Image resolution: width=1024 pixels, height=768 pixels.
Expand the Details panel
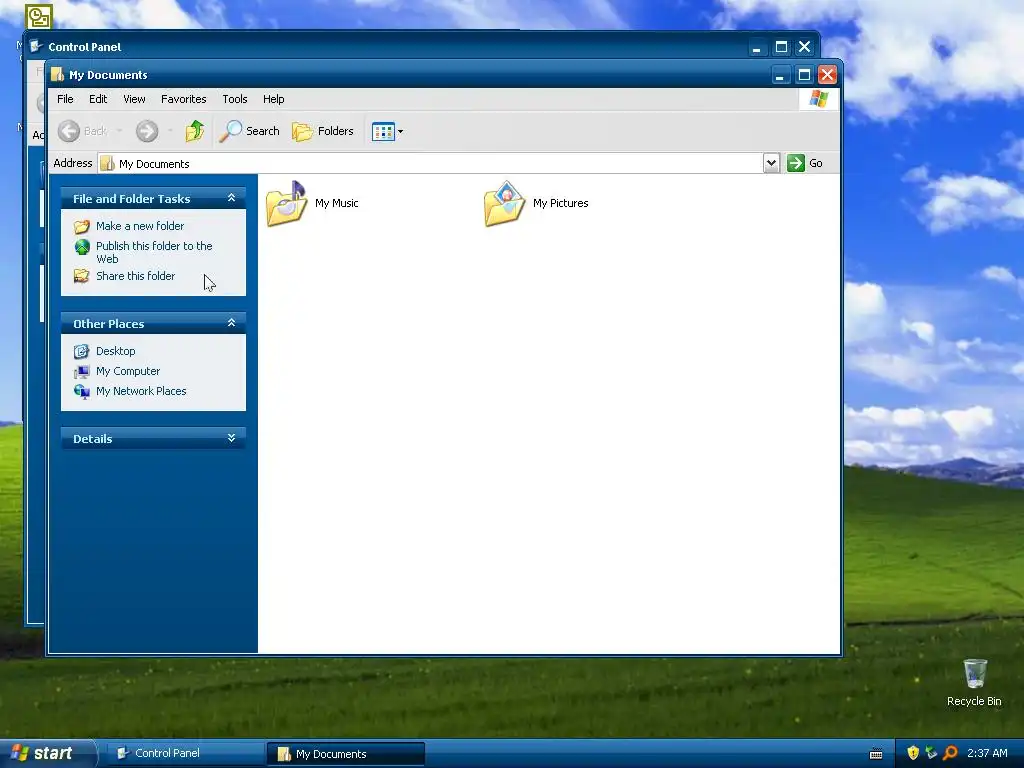pyautogui.click(x=231, y=438)
